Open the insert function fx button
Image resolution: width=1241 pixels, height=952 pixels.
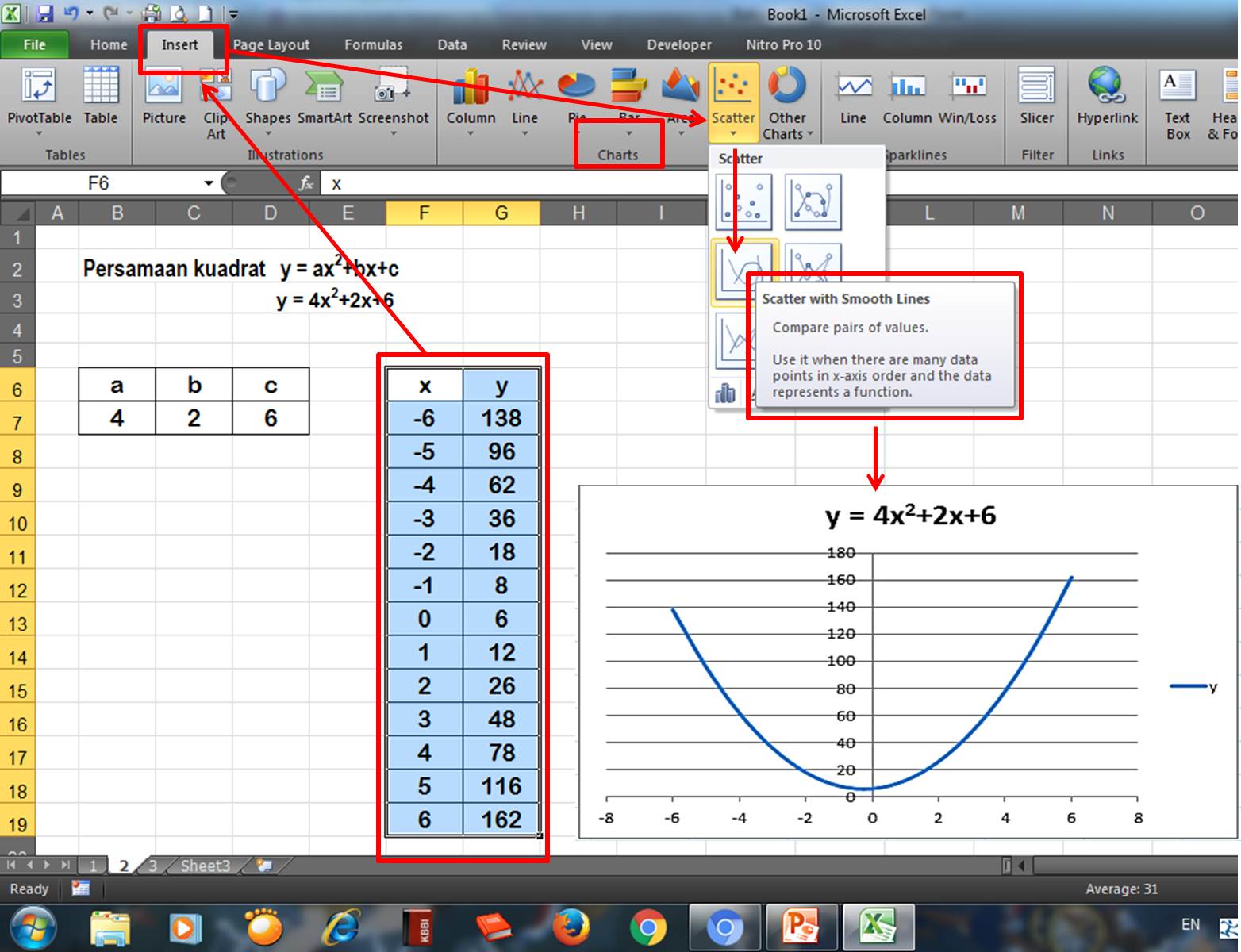pyautogui.click(x=306, y=183)
